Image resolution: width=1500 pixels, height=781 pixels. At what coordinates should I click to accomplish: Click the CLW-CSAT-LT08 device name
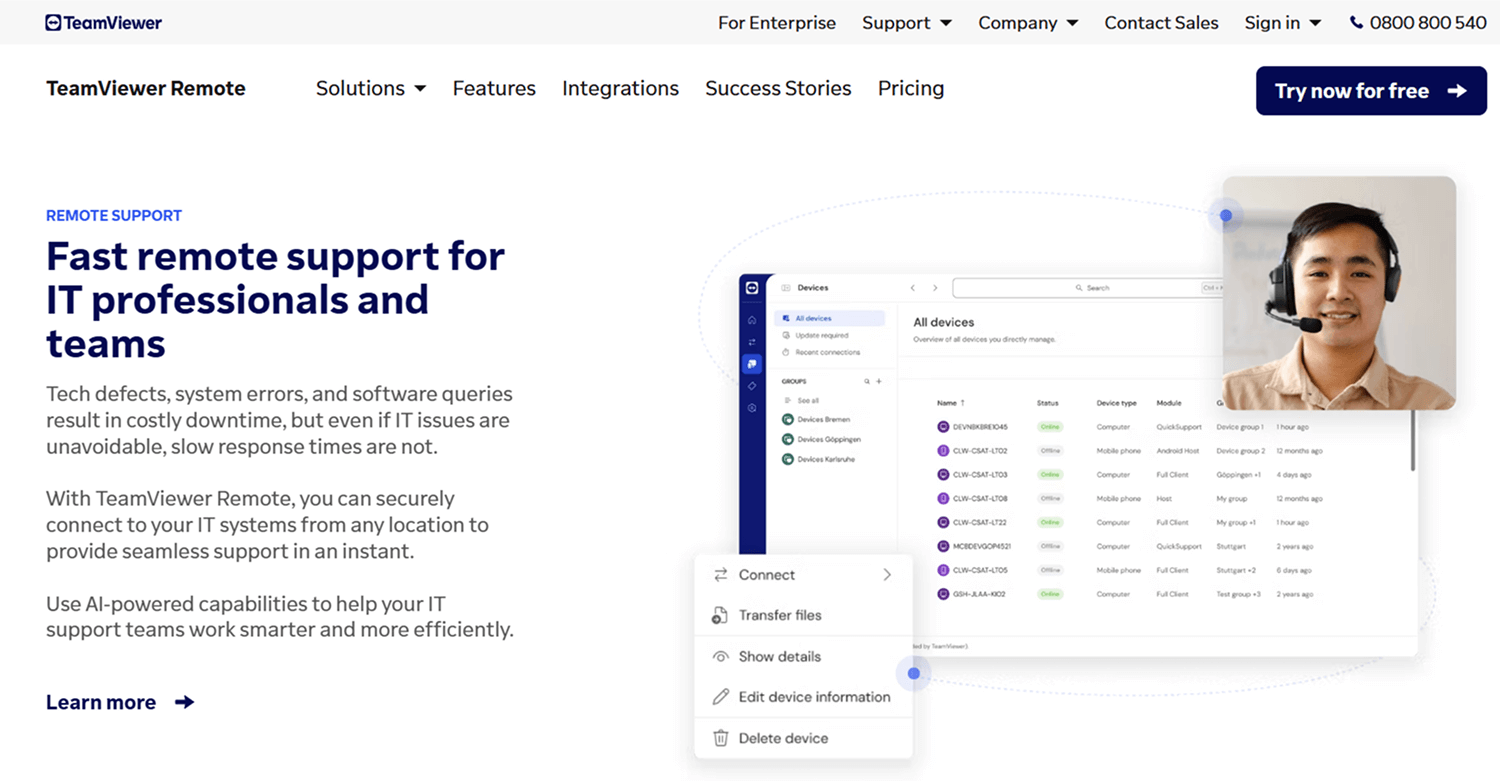click(x=980, y=499)
